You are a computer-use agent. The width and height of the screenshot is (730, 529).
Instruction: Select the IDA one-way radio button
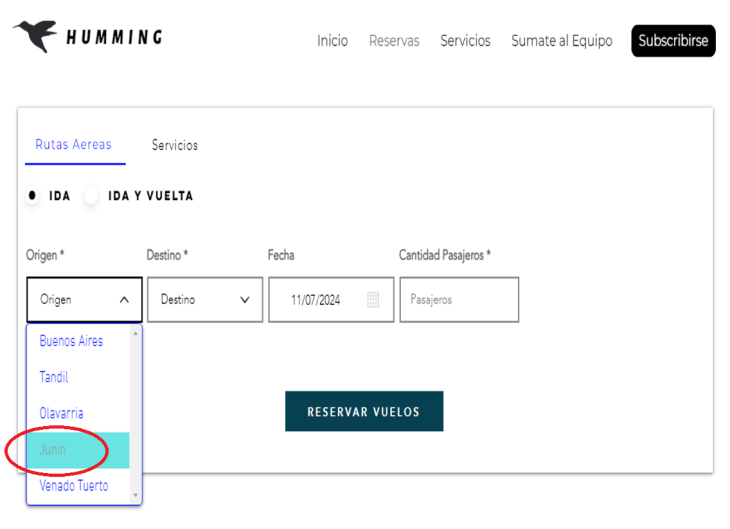point(34,196)
